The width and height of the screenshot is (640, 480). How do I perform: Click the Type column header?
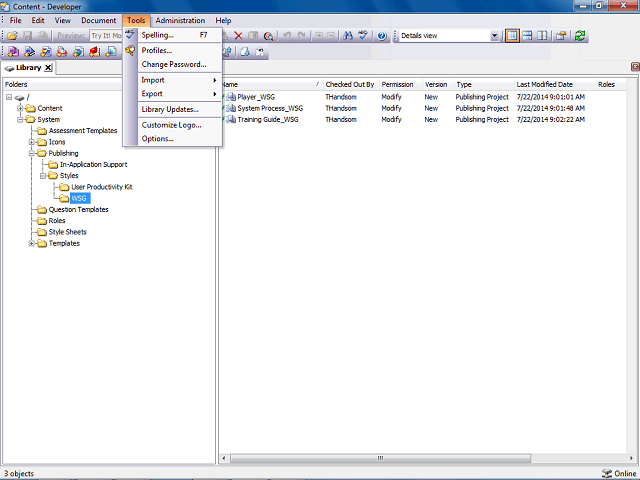[x=484, y=84]
